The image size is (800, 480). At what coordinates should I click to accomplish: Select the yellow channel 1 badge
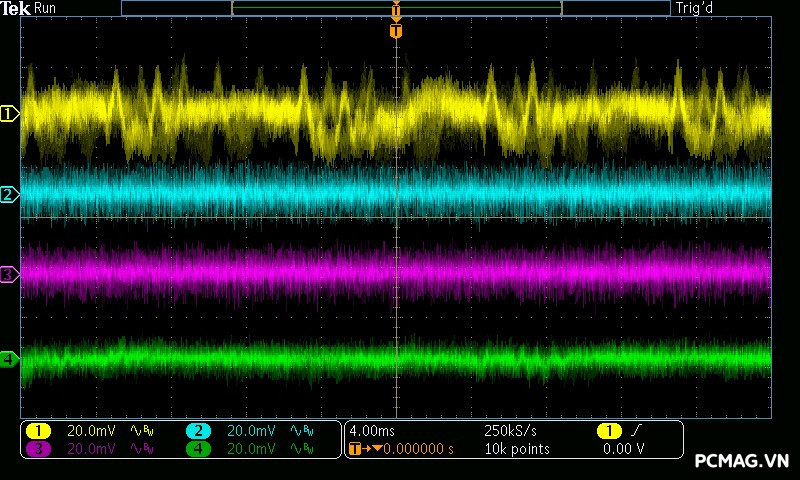pos(38,430)
